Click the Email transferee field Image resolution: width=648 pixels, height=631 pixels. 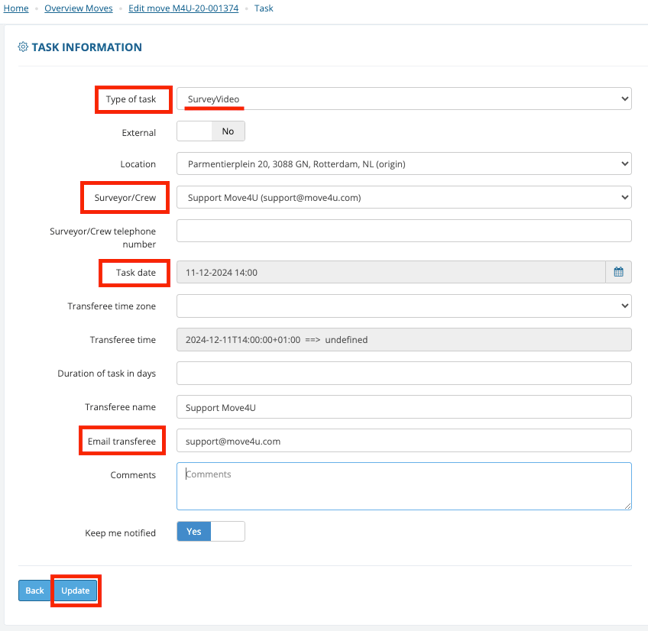(x=404, y=441)
